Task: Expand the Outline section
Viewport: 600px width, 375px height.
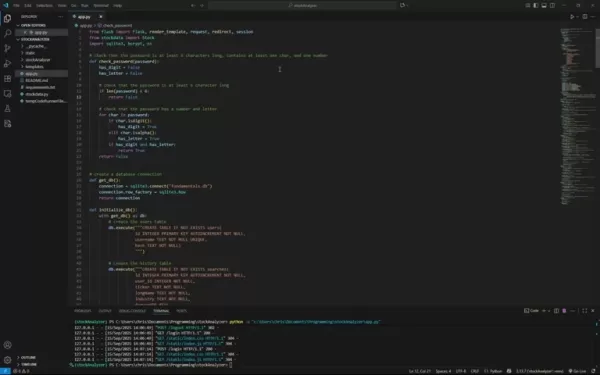Action: click(28, 357)
